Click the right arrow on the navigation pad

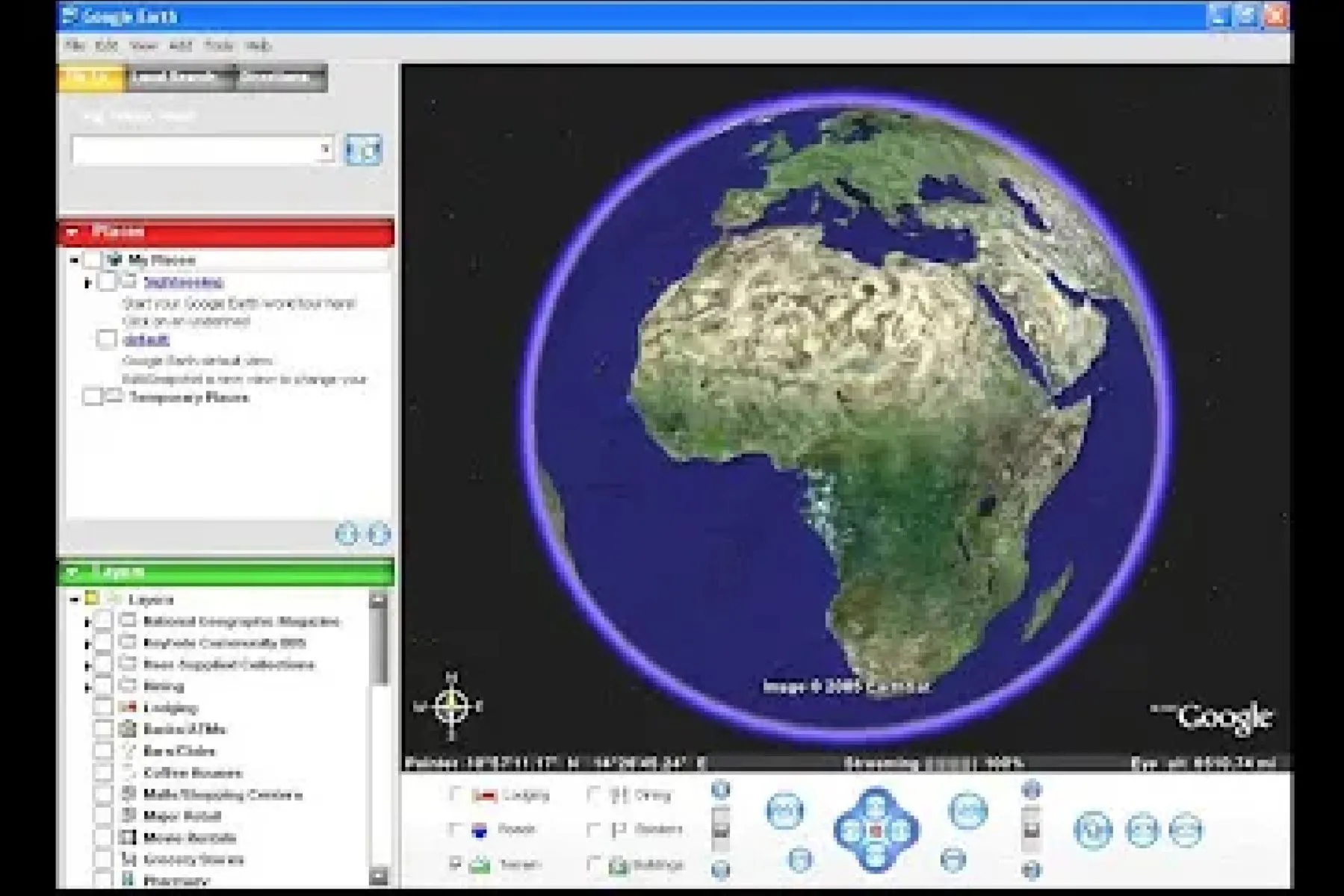tap(902, 830)
